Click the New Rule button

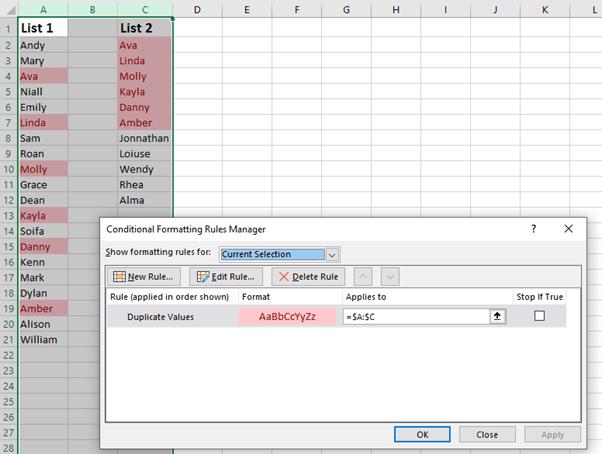pos(144,277)
